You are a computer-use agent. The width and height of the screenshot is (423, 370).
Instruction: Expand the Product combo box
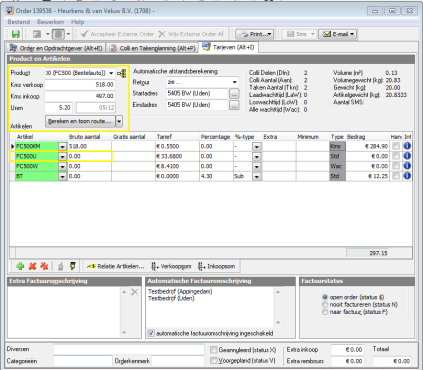[111, 73]
